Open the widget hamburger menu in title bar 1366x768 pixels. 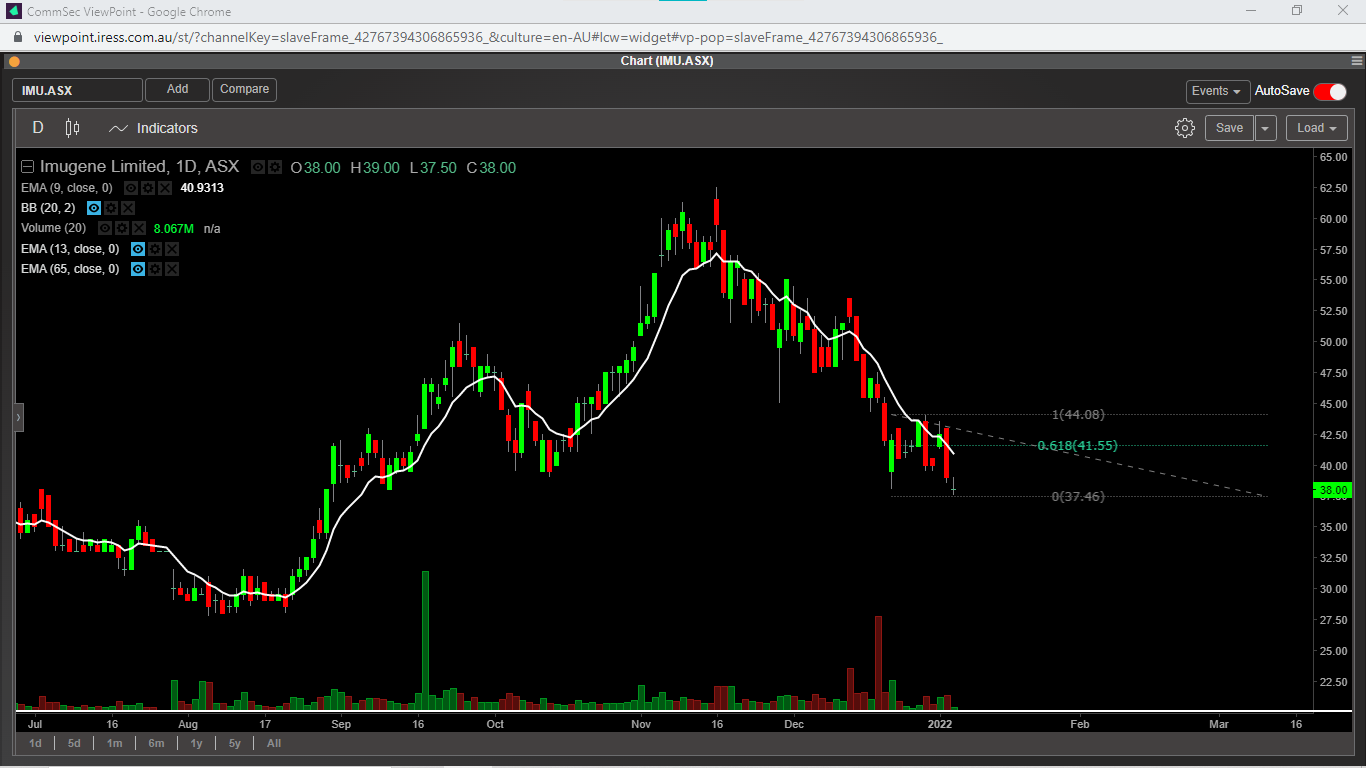[1357, 61]
